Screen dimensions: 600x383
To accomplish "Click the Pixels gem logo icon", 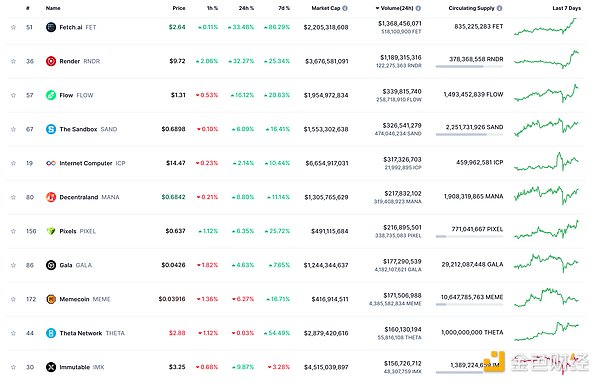I will (x=51, y=231).
